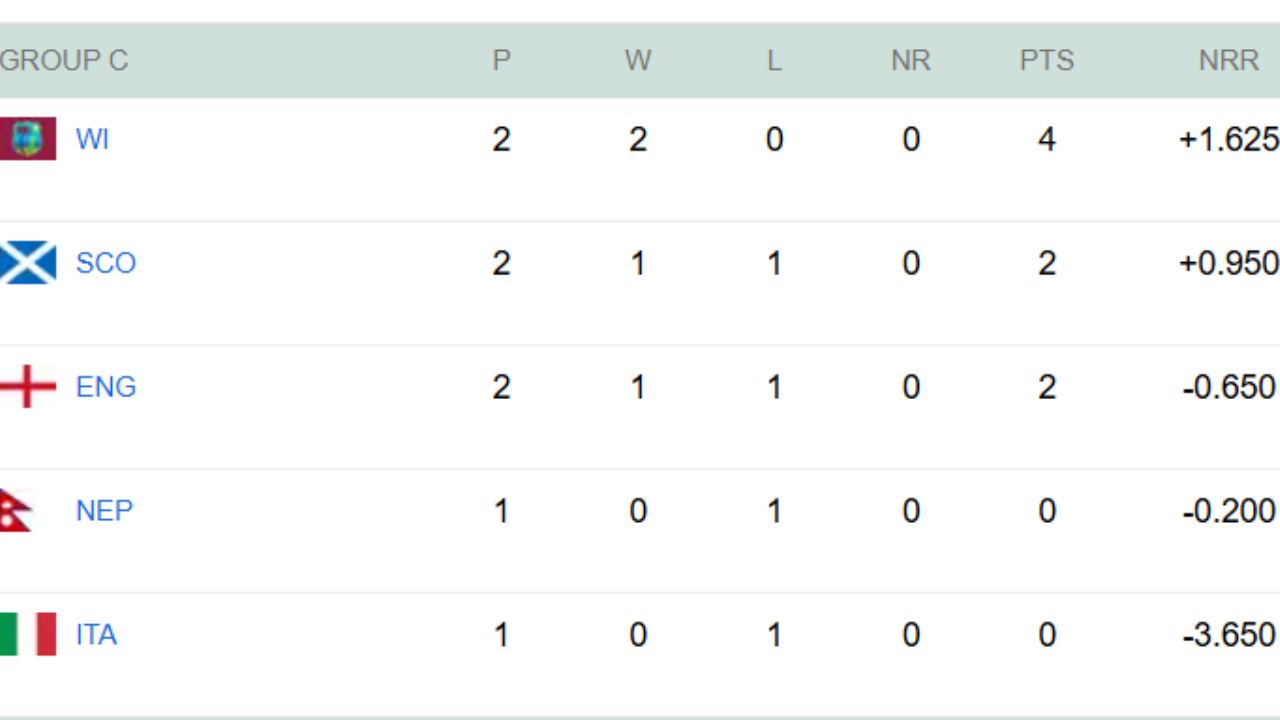Sort the table by the P column
The width and height of the screenshot is (1280, 720).
[x=501, y=60]
